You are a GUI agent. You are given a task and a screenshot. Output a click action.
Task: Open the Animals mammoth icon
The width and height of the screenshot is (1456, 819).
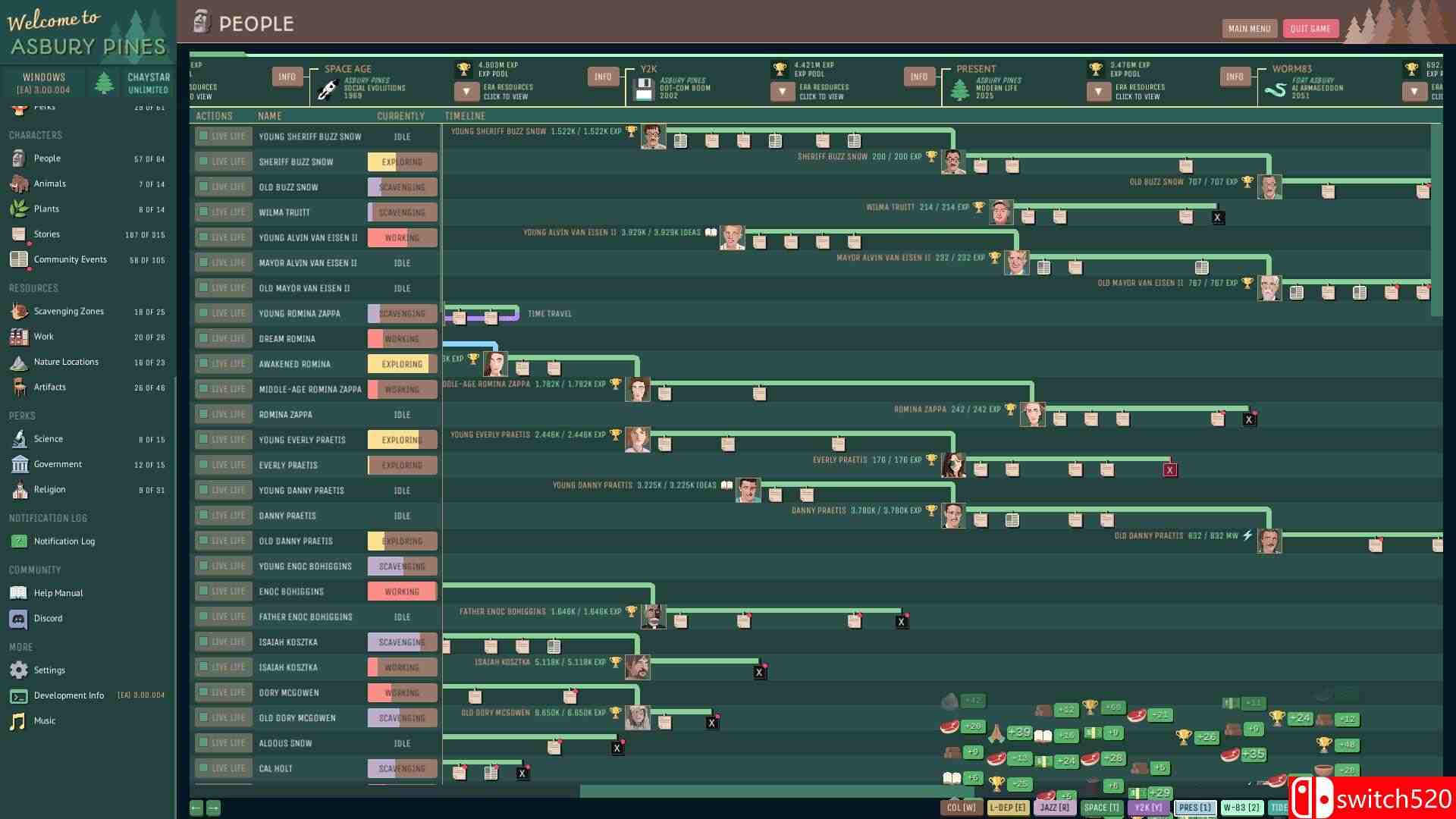[x=19, y=184]
